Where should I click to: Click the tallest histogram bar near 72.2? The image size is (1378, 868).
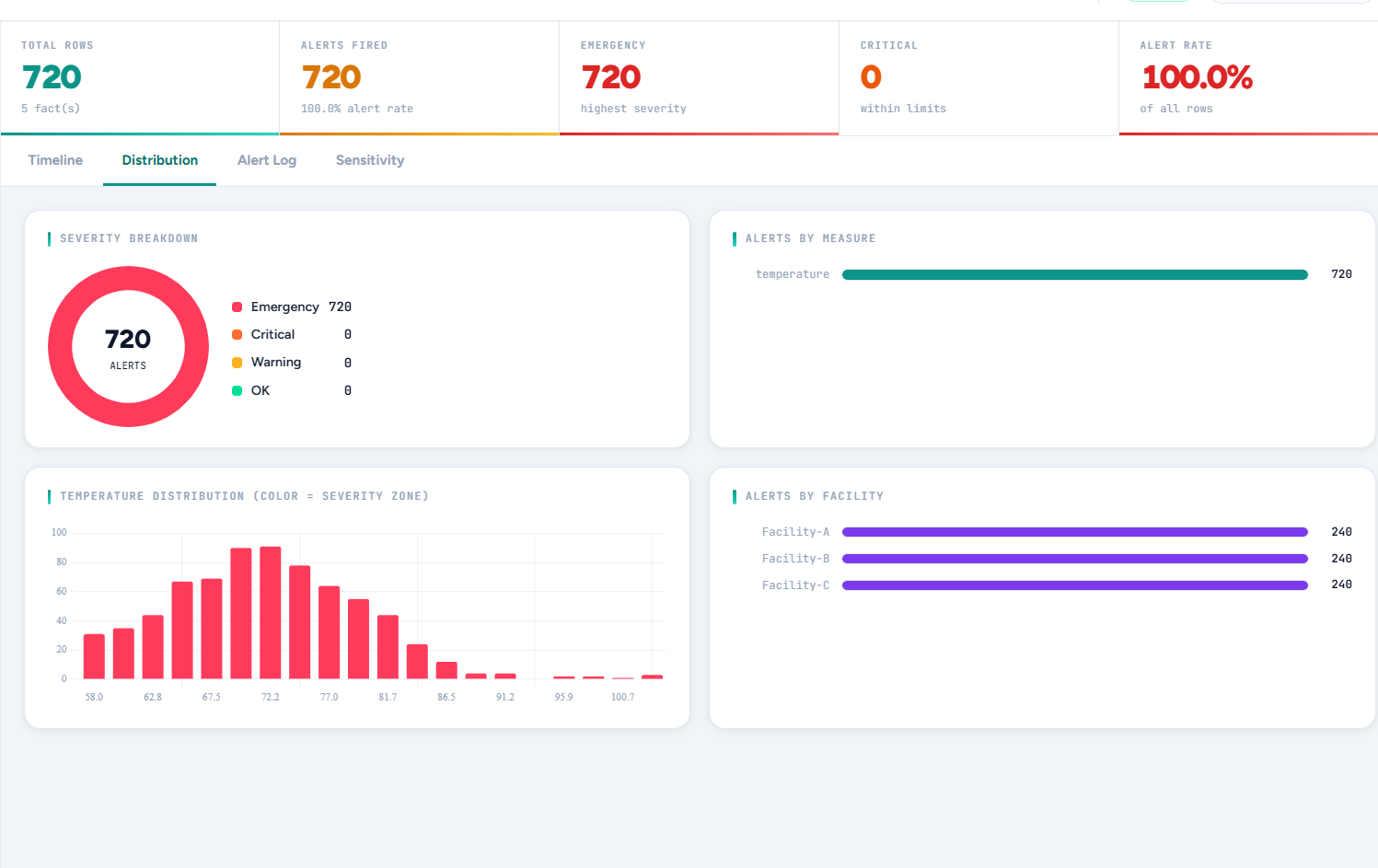(x=271, y=612)
